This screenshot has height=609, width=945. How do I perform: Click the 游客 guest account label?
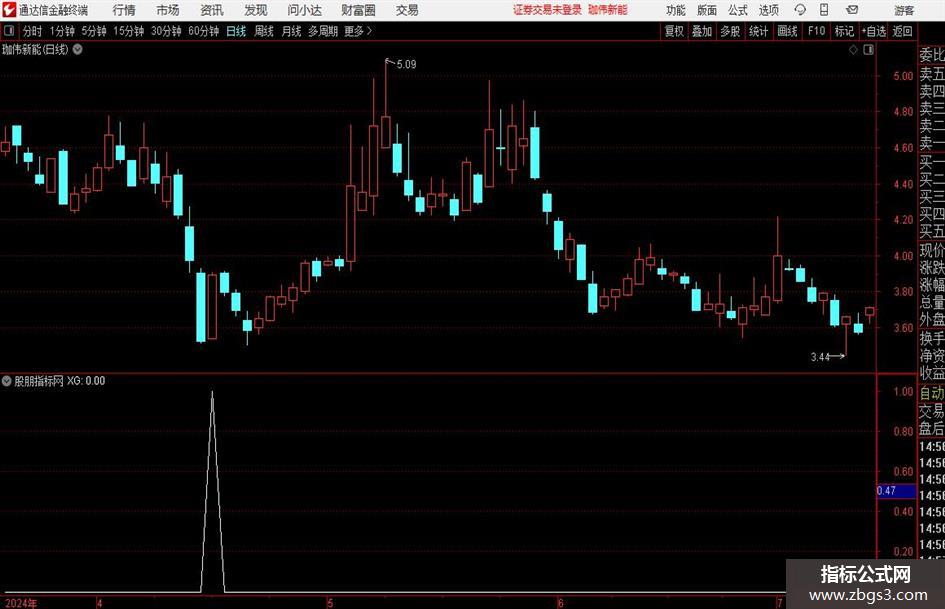(904, 10)
